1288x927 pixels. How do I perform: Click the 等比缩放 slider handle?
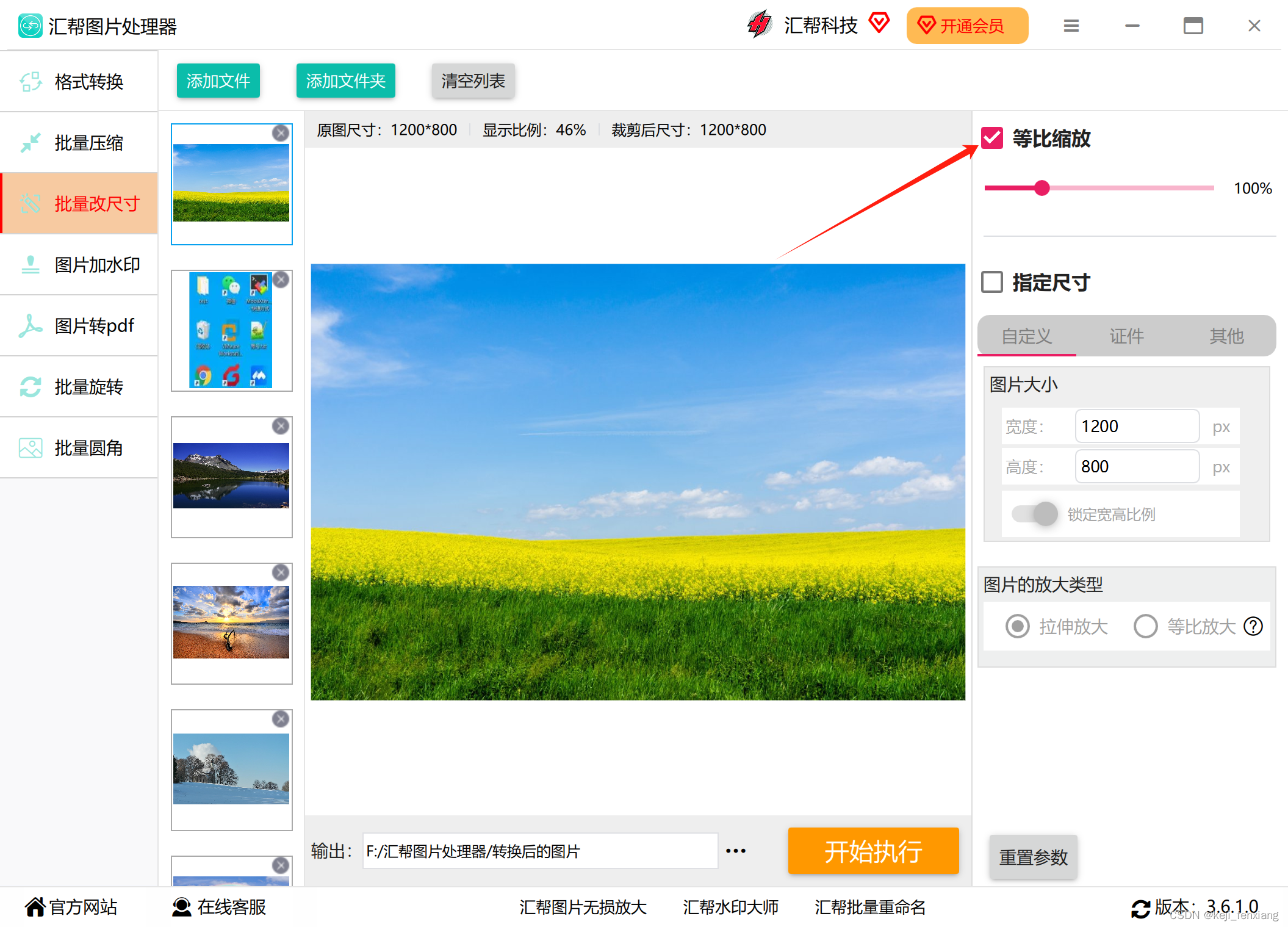(x=1042, y=188)
